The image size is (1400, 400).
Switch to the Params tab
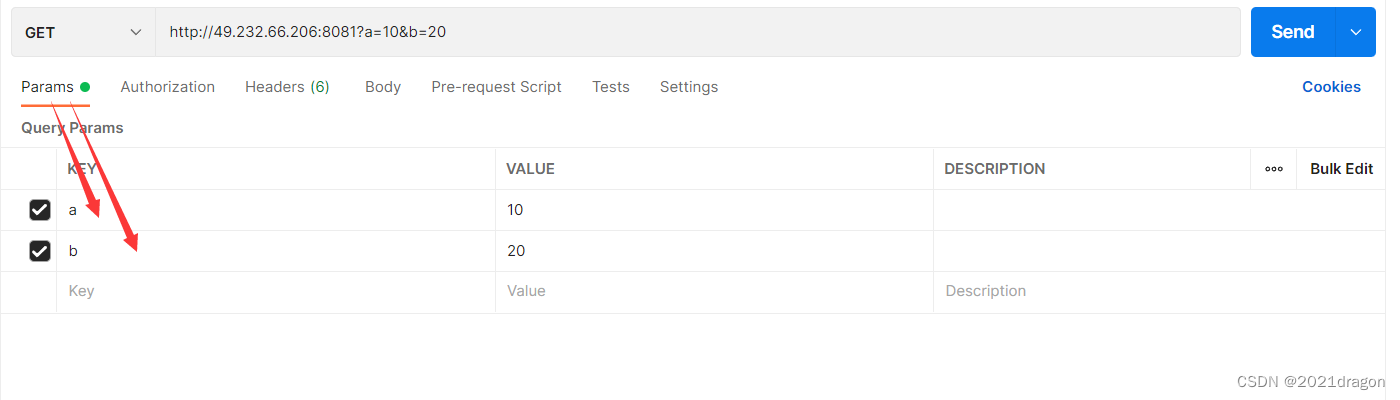click(x=48, y=87)
